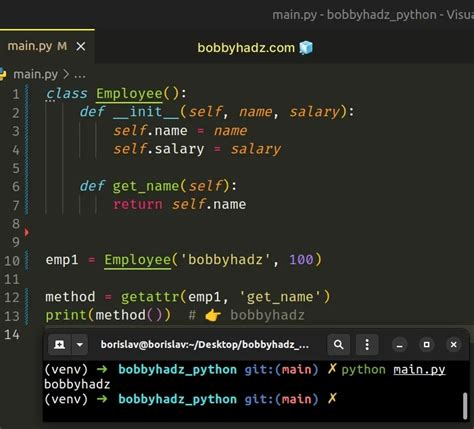The height and width of the screenshot is (429, 474).
Task: Click the M modified marker on tab
Action: (62, 46)
